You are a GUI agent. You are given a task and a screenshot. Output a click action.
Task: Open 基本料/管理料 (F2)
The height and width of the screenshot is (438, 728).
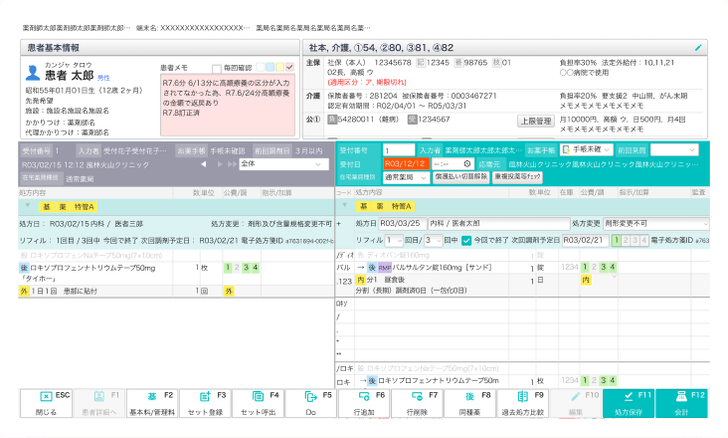152,403
